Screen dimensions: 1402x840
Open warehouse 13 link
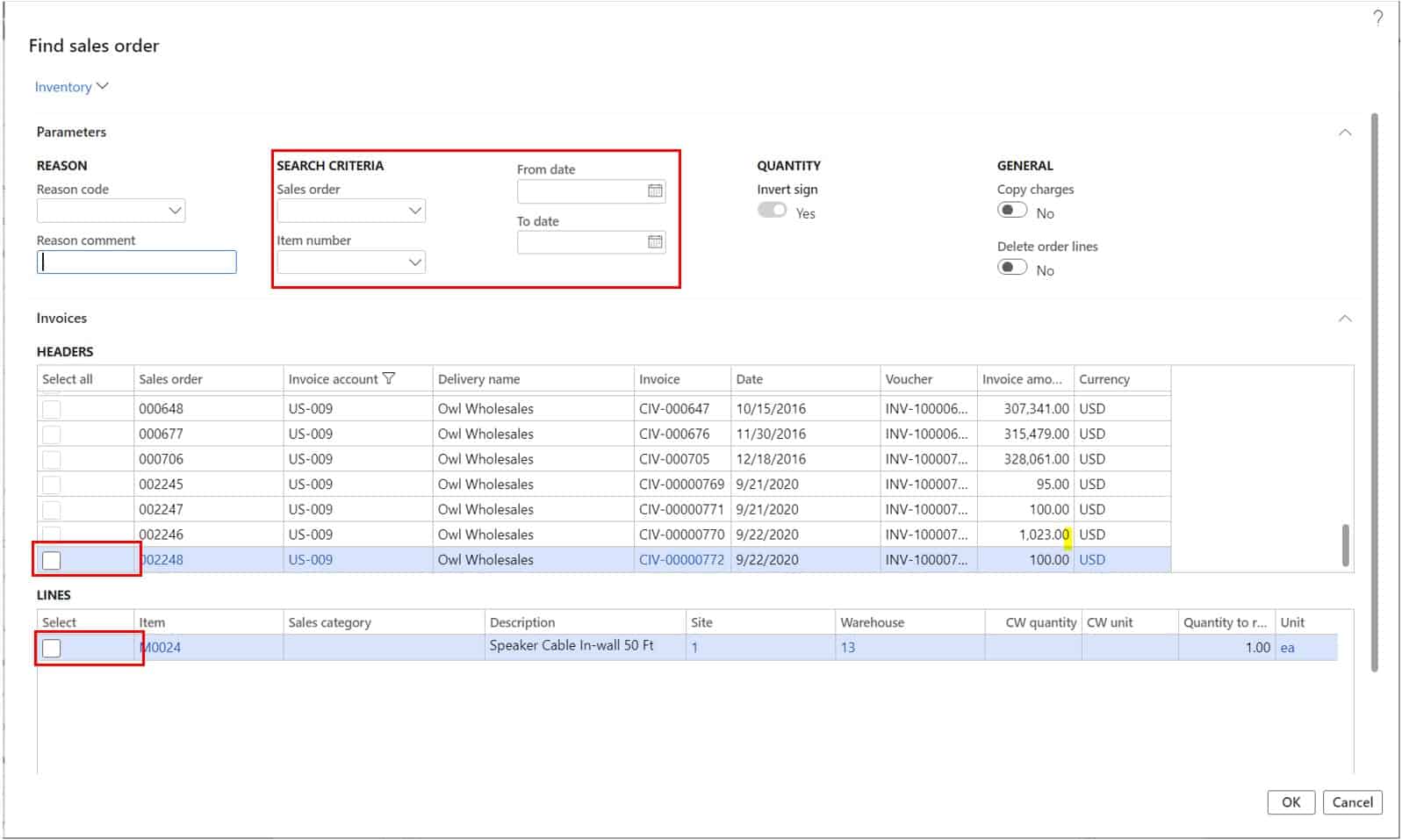847,648
